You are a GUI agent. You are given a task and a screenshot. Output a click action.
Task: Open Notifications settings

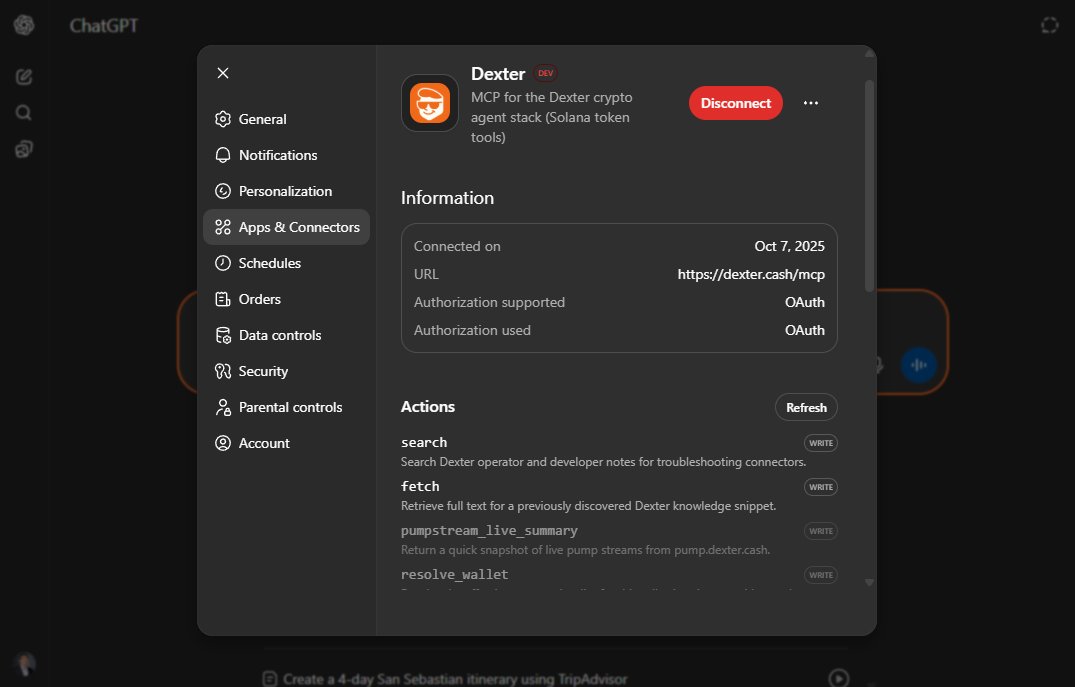tap(286, 155)
